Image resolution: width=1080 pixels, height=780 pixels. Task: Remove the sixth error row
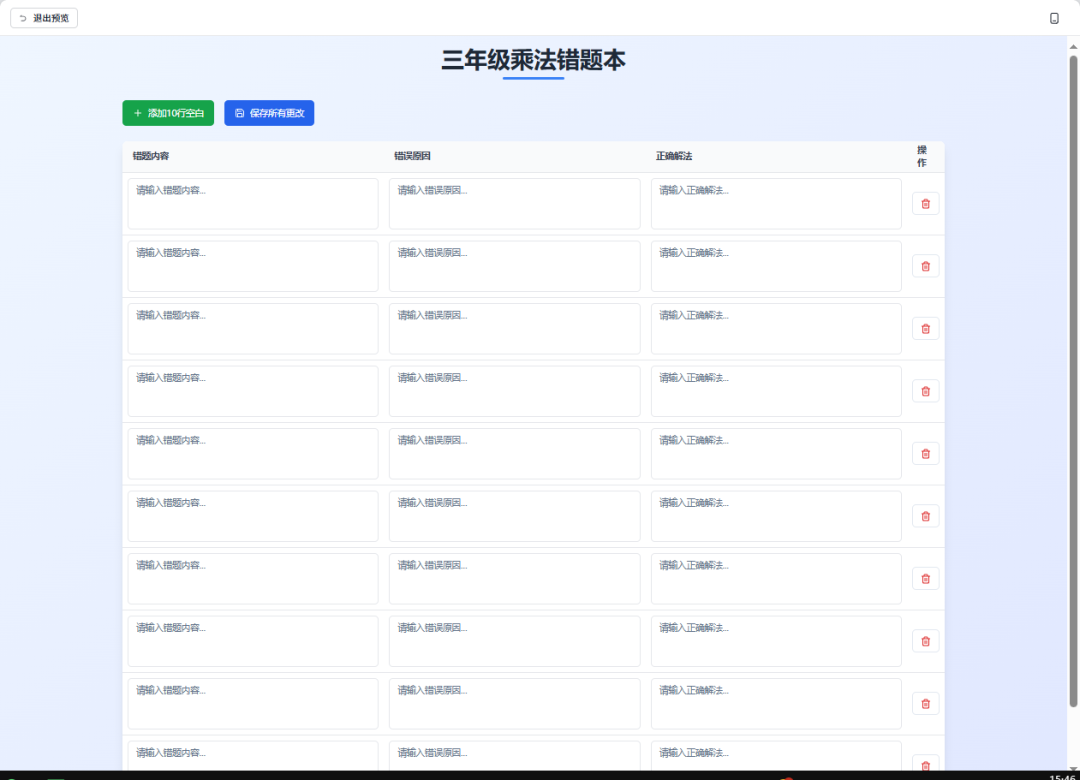pos(925,515)
